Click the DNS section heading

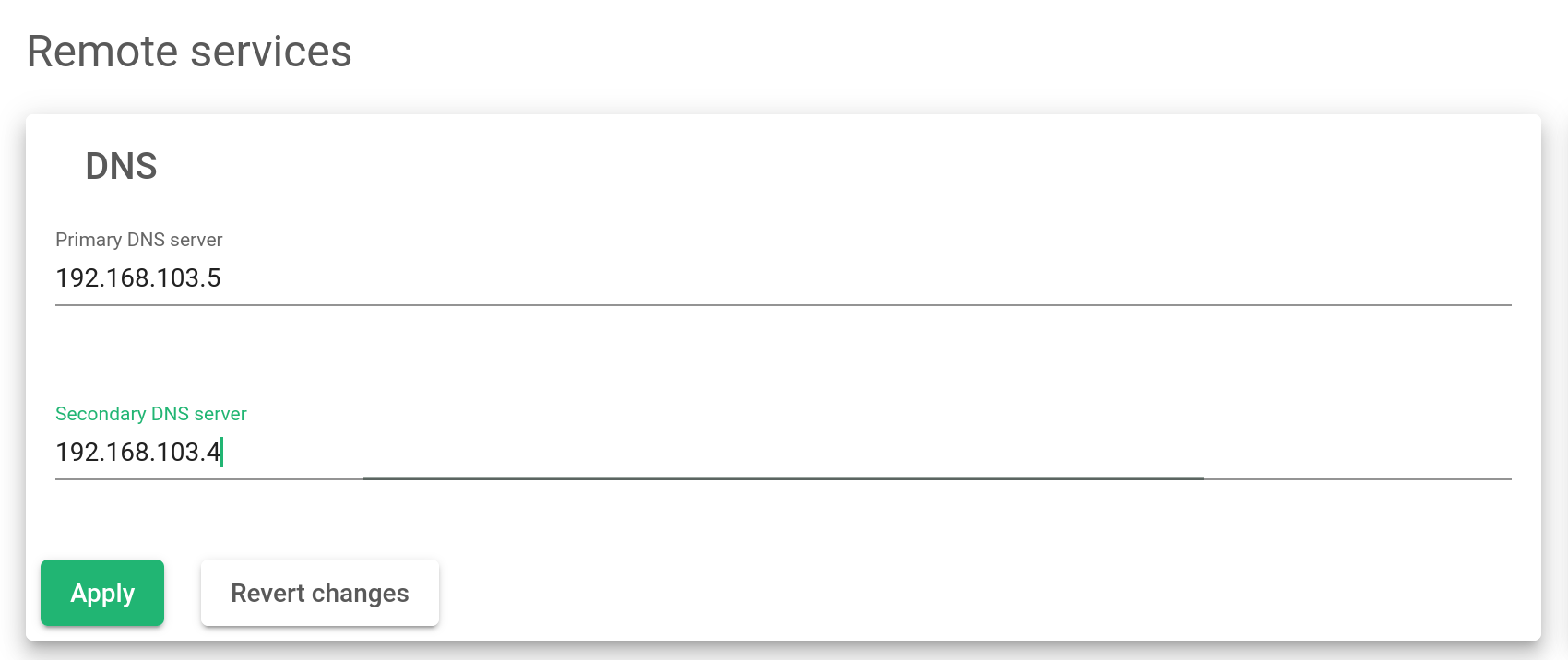(121, 167)
